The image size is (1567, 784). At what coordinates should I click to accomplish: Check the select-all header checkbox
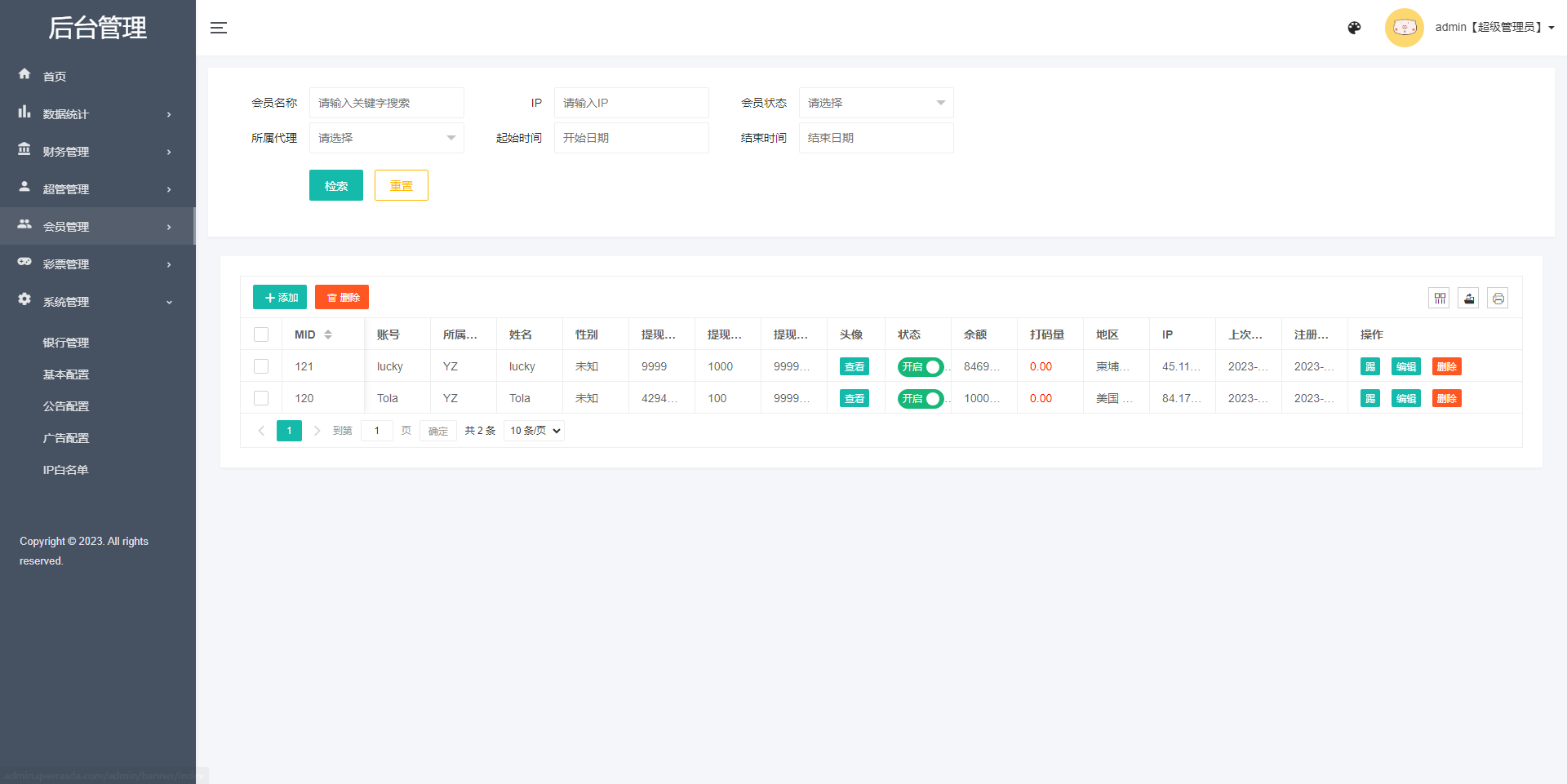tap(261, 334)
